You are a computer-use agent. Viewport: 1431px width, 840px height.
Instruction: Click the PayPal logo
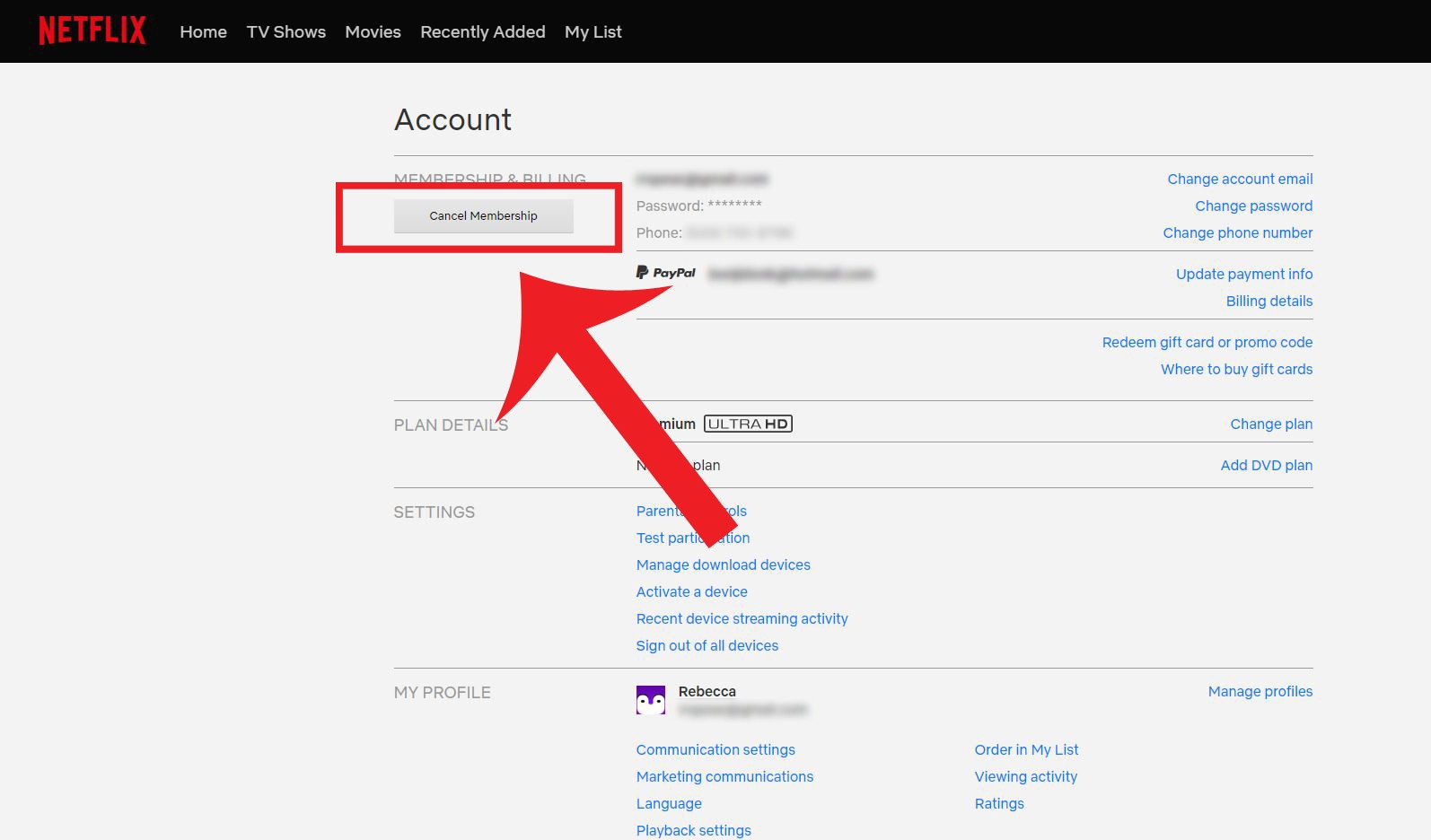(x=666, y=273)
